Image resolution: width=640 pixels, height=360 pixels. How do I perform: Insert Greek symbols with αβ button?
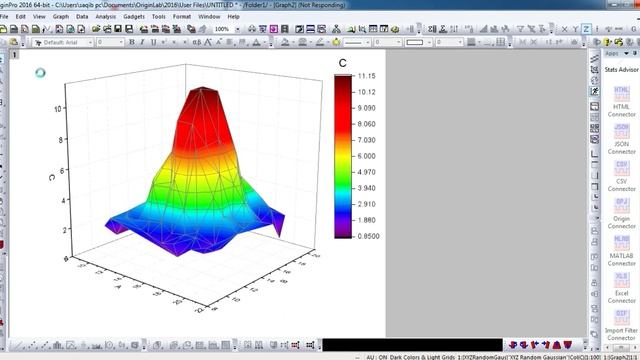[x=197, y=42]
